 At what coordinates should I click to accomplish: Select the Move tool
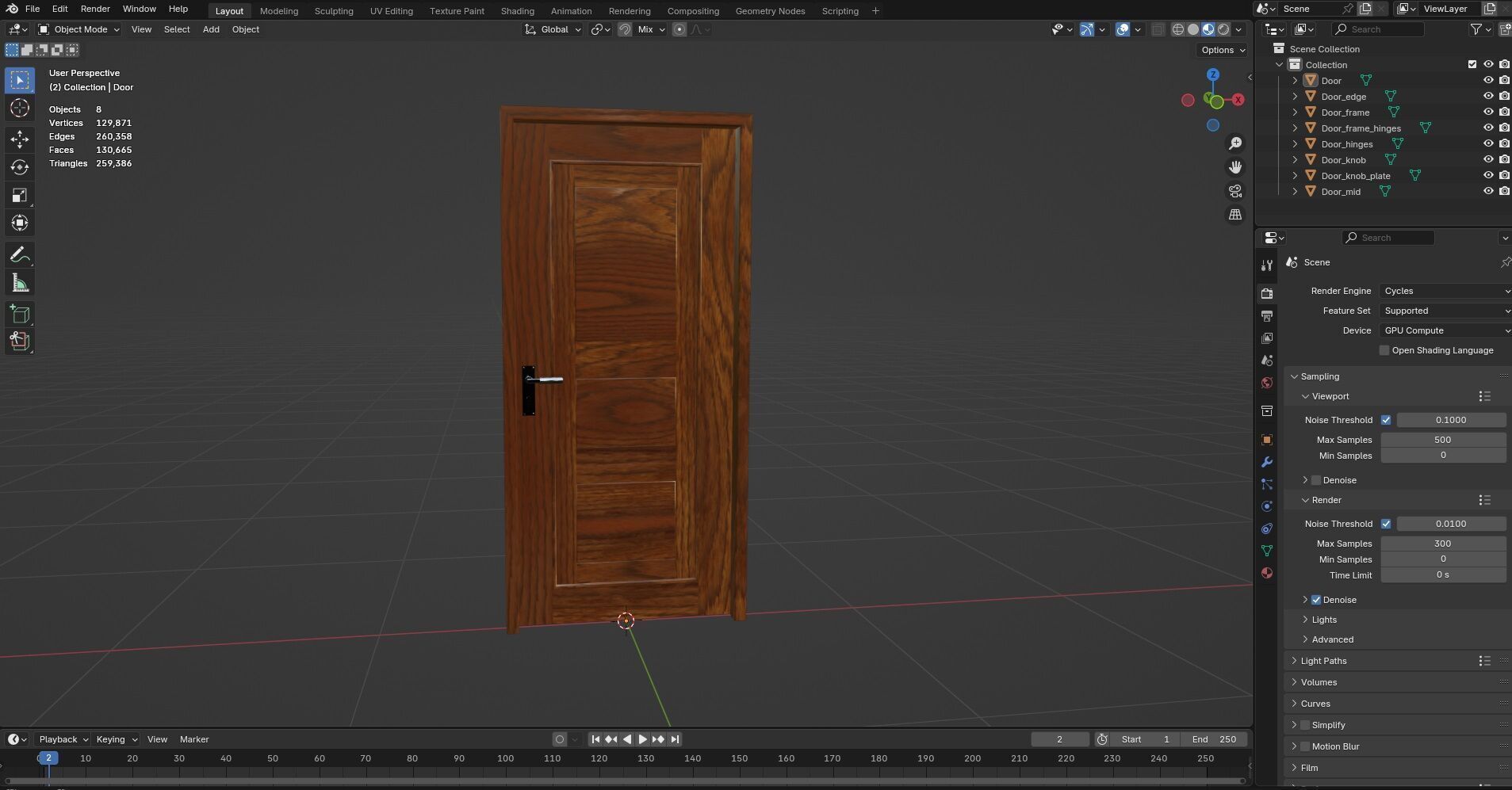20,139
